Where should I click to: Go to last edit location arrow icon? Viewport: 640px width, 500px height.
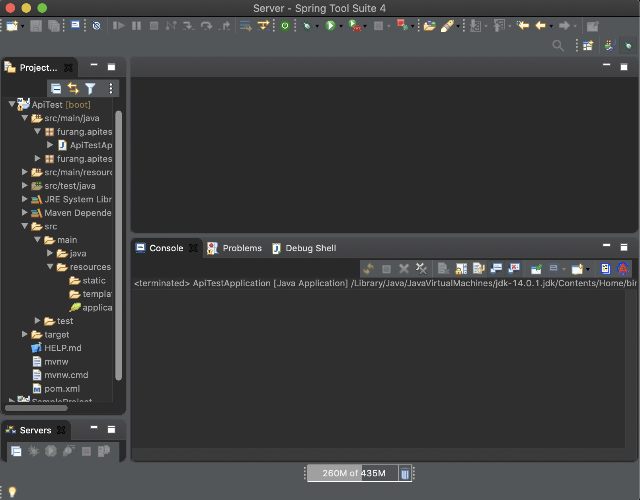tap(522, 26)
